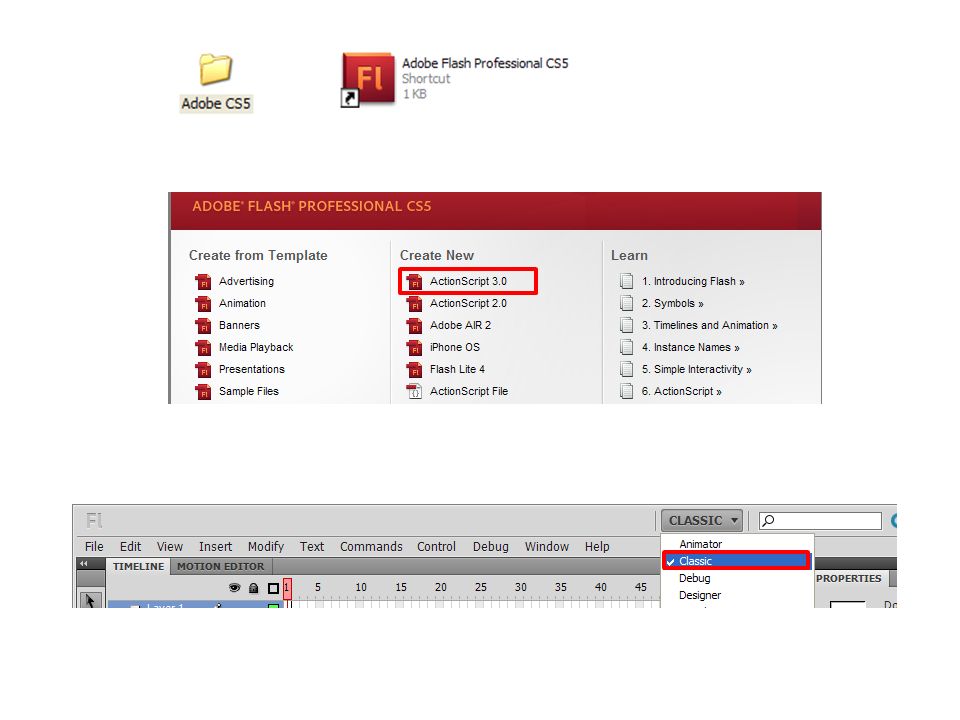Open the 3. Timelines and Animation lesson

point(710,325)
